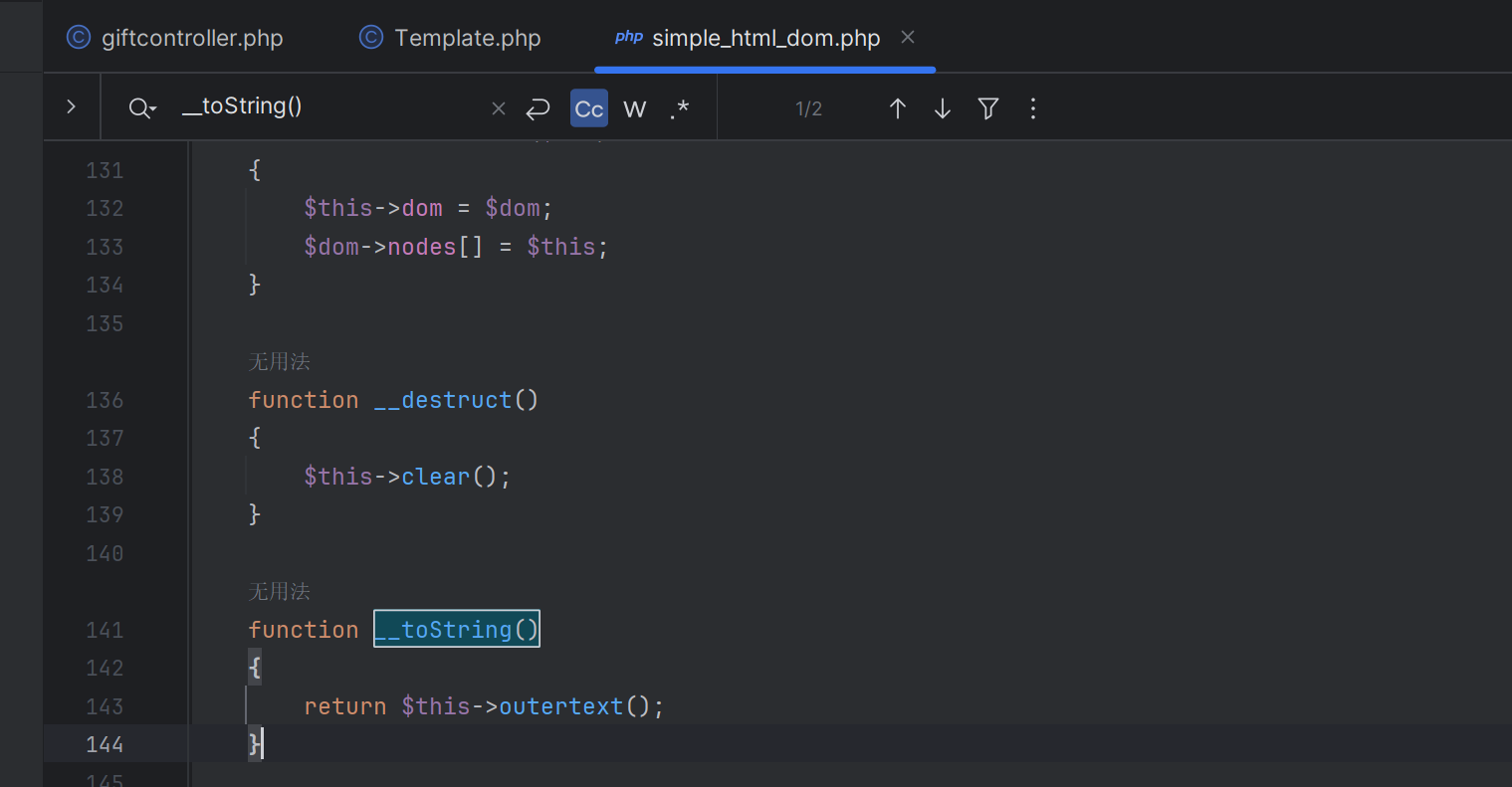Close the simple_html_dom.php tab
The image size is (1512, 787).
click(x=908, y=37)
